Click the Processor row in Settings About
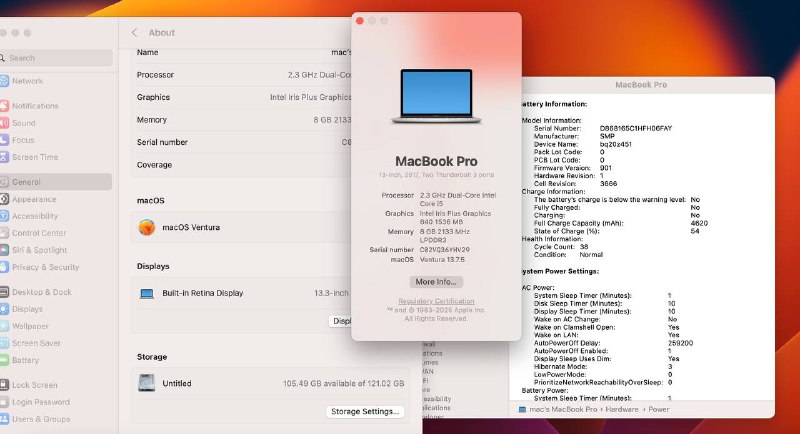The height and width of the screenshot is (434, 800). [x=241, y=74]
